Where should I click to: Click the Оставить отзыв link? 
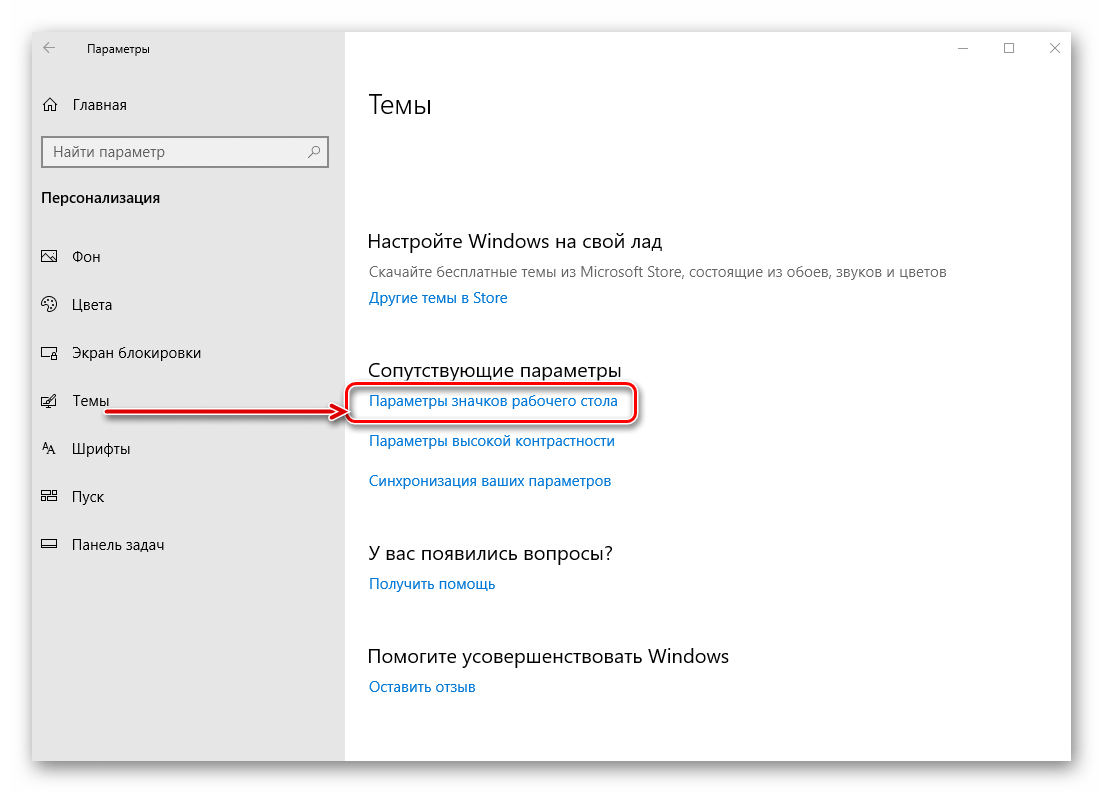pos(422,687)
